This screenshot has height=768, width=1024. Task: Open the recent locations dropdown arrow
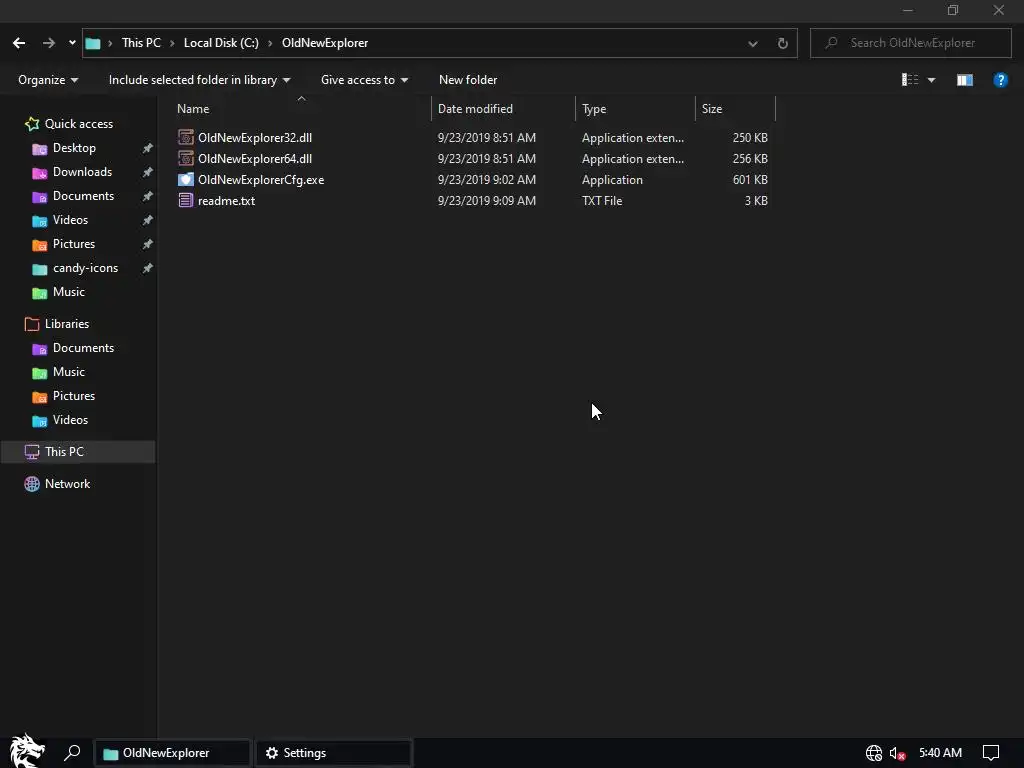[x=72, y=43]
